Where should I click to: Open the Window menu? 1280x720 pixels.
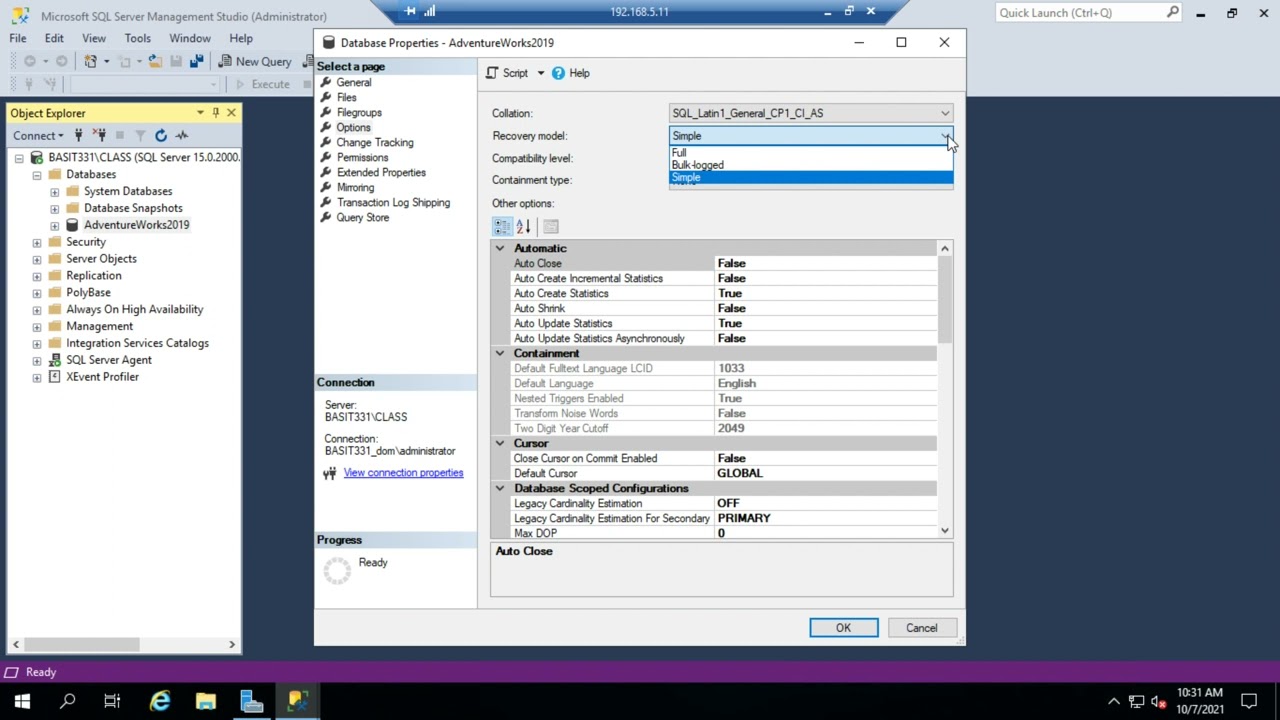[x=190, y=38]
